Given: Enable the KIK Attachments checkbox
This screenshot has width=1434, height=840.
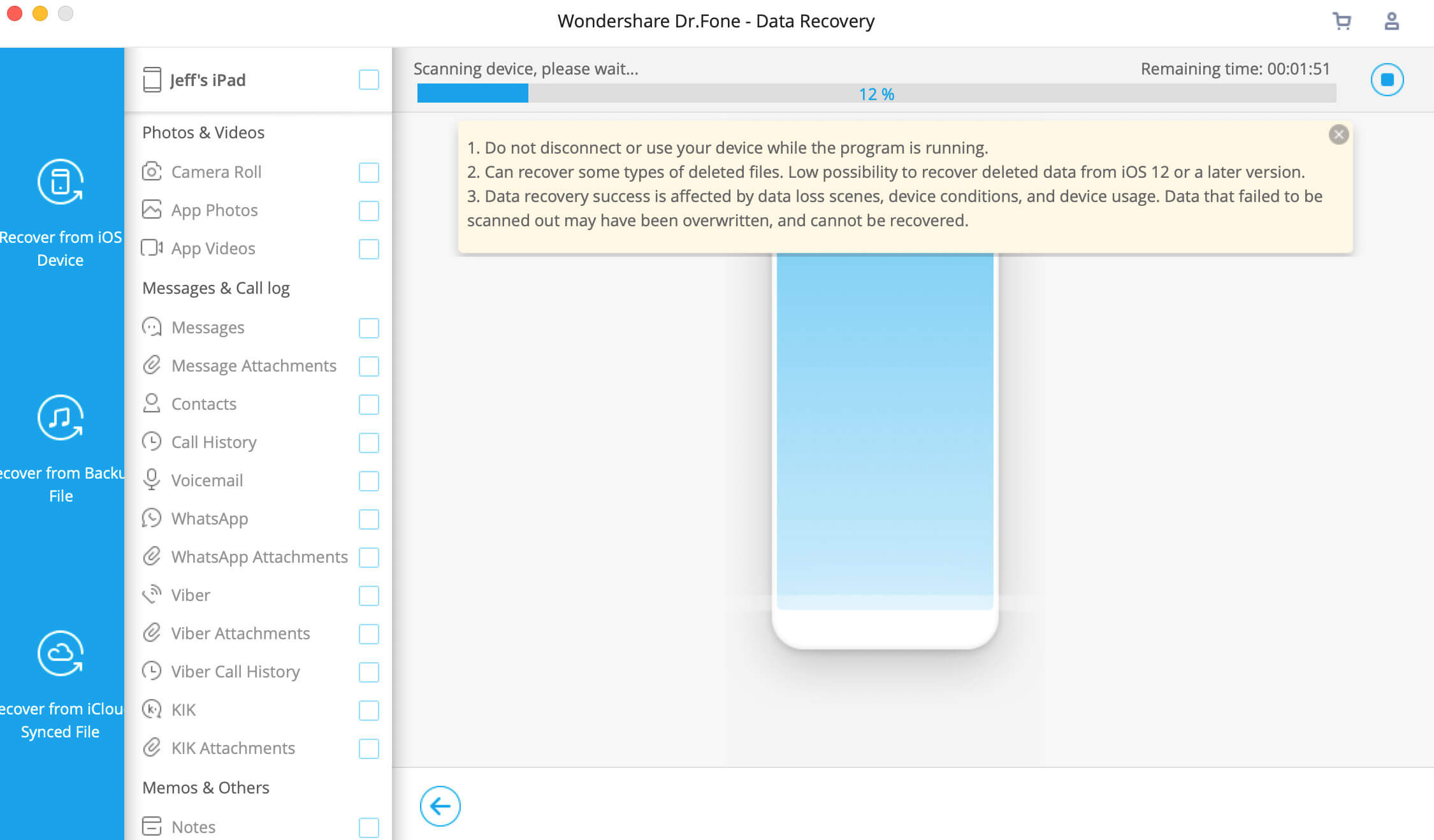Looking at the screenshot, I should tap(368, 748).
